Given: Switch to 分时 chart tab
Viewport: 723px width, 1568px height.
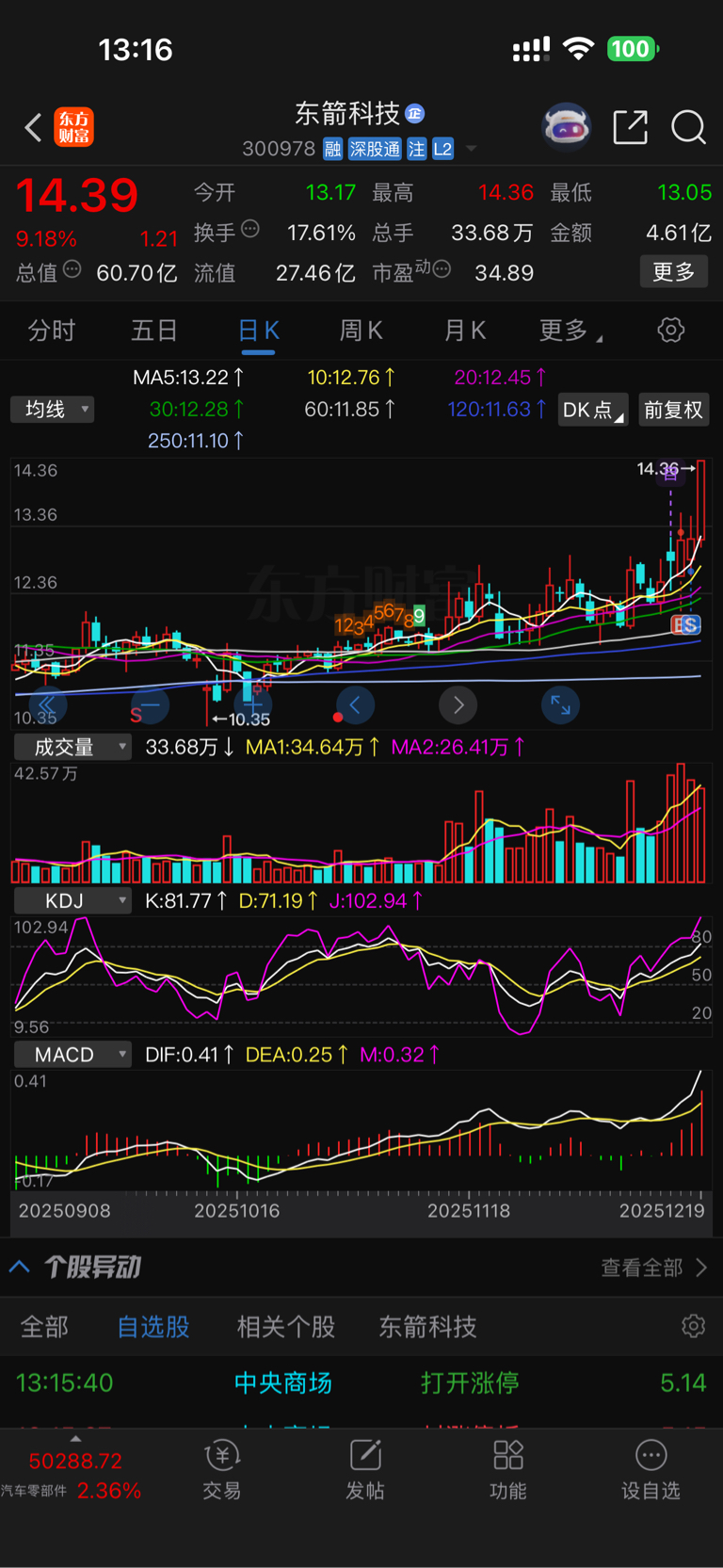Looking at the screenshot, I should [51, 331].
